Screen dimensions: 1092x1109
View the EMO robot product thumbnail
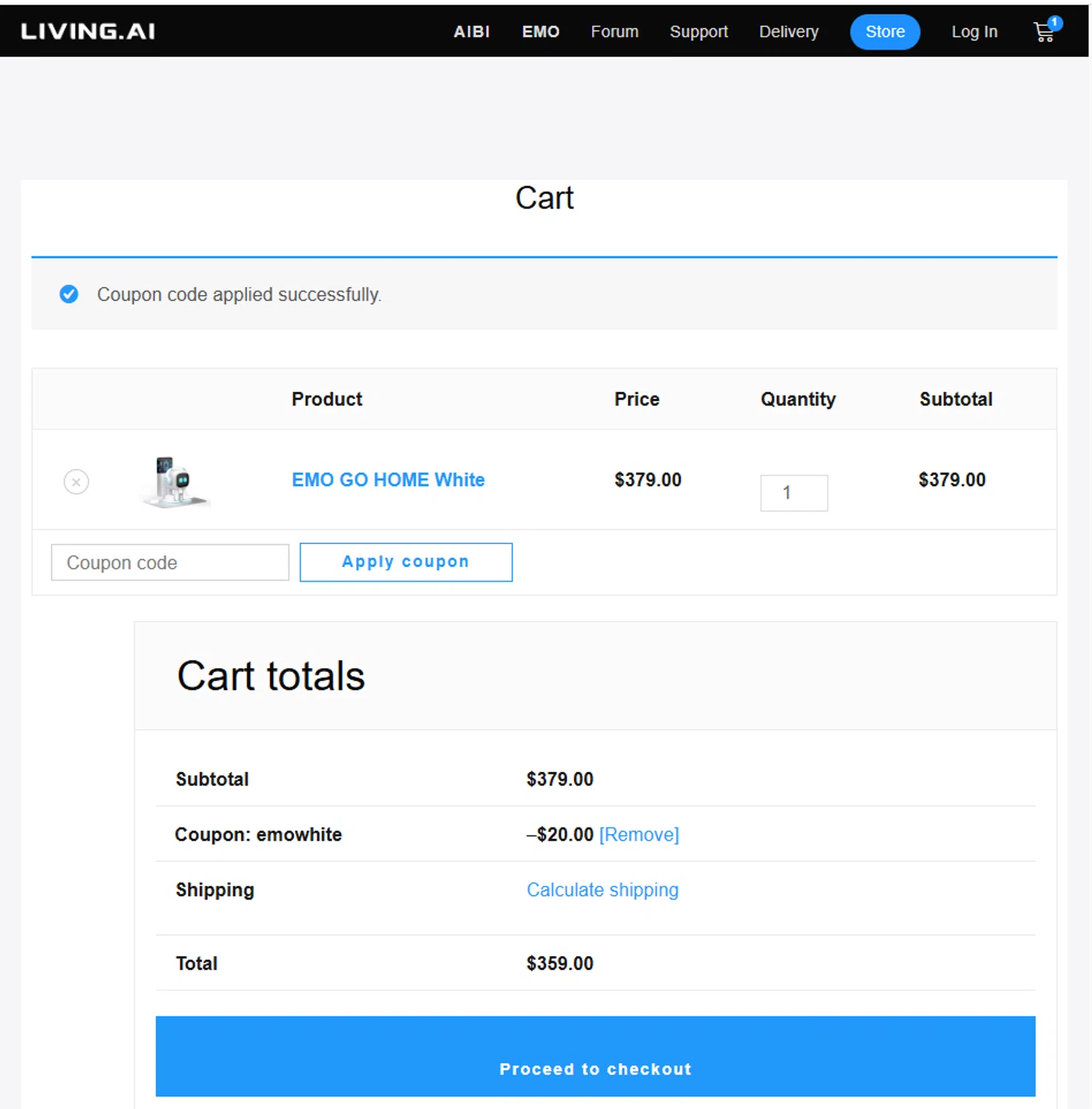point(174,481)
